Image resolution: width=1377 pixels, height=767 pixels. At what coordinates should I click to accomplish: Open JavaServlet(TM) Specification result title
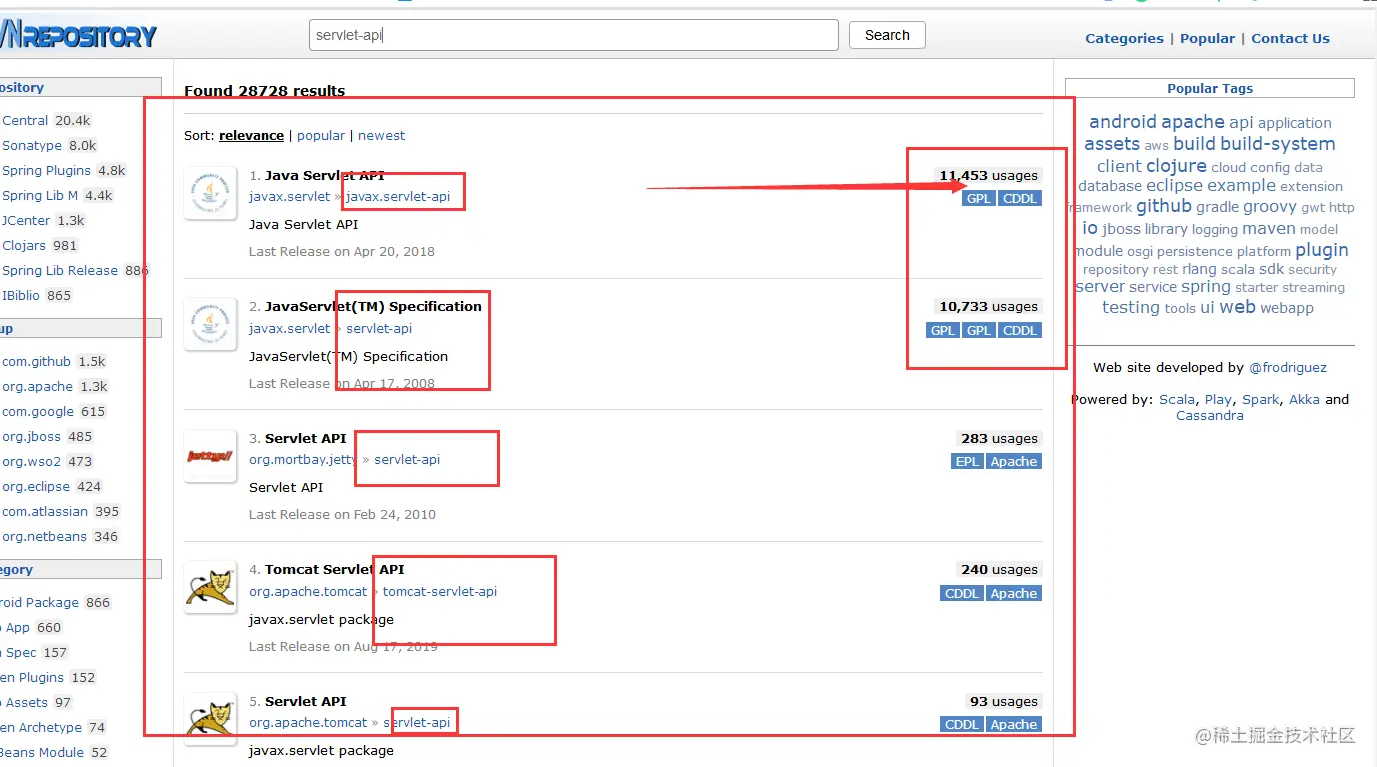coord(373,306)
